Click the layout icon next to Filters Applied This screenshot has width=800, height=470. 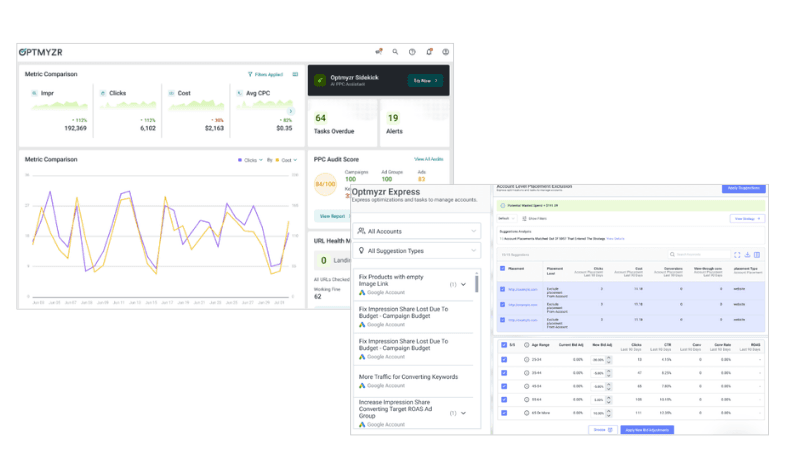(295, 75)
